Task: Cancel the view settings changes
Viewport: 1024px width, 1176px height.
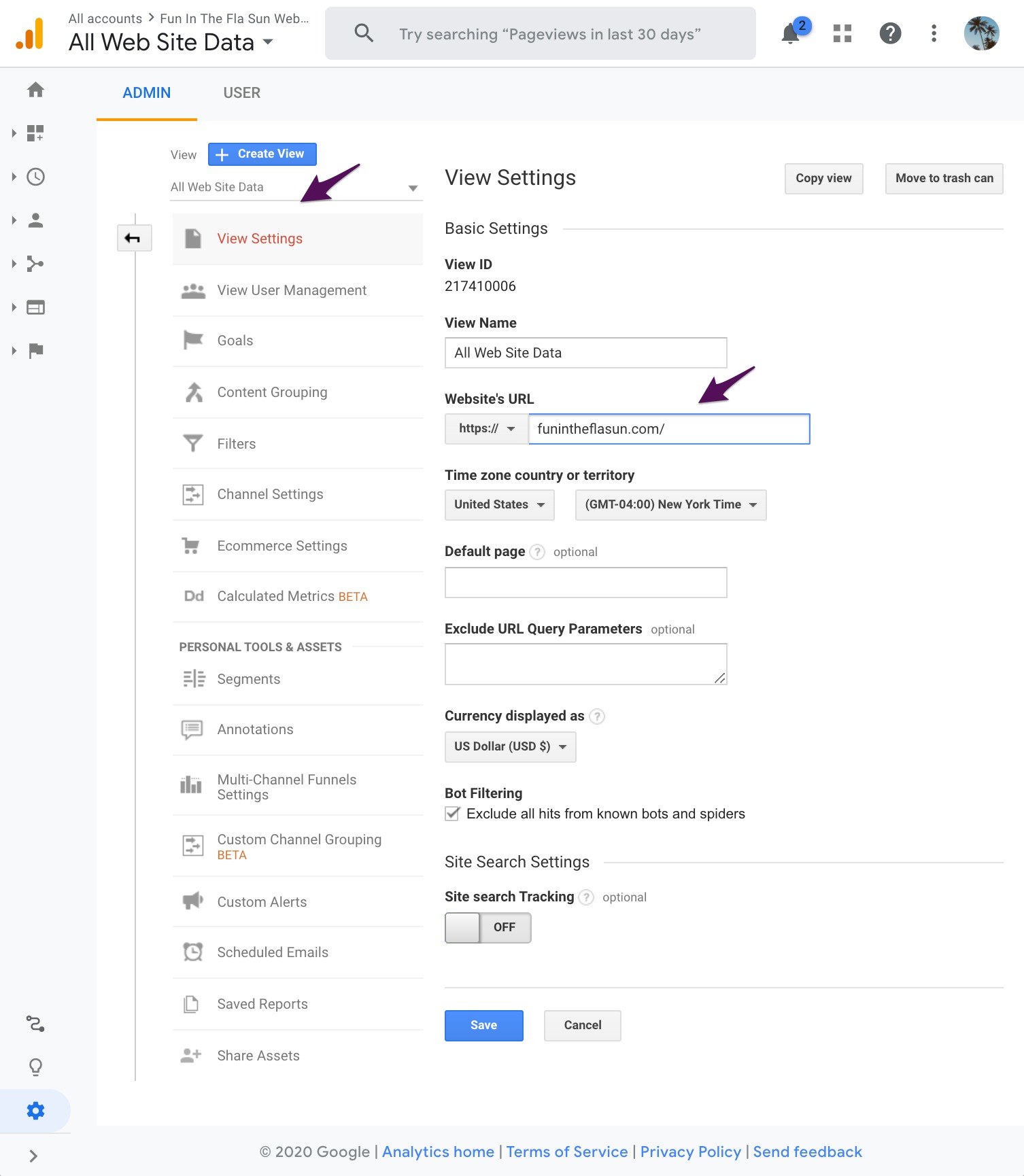Action: [582, 1026]
